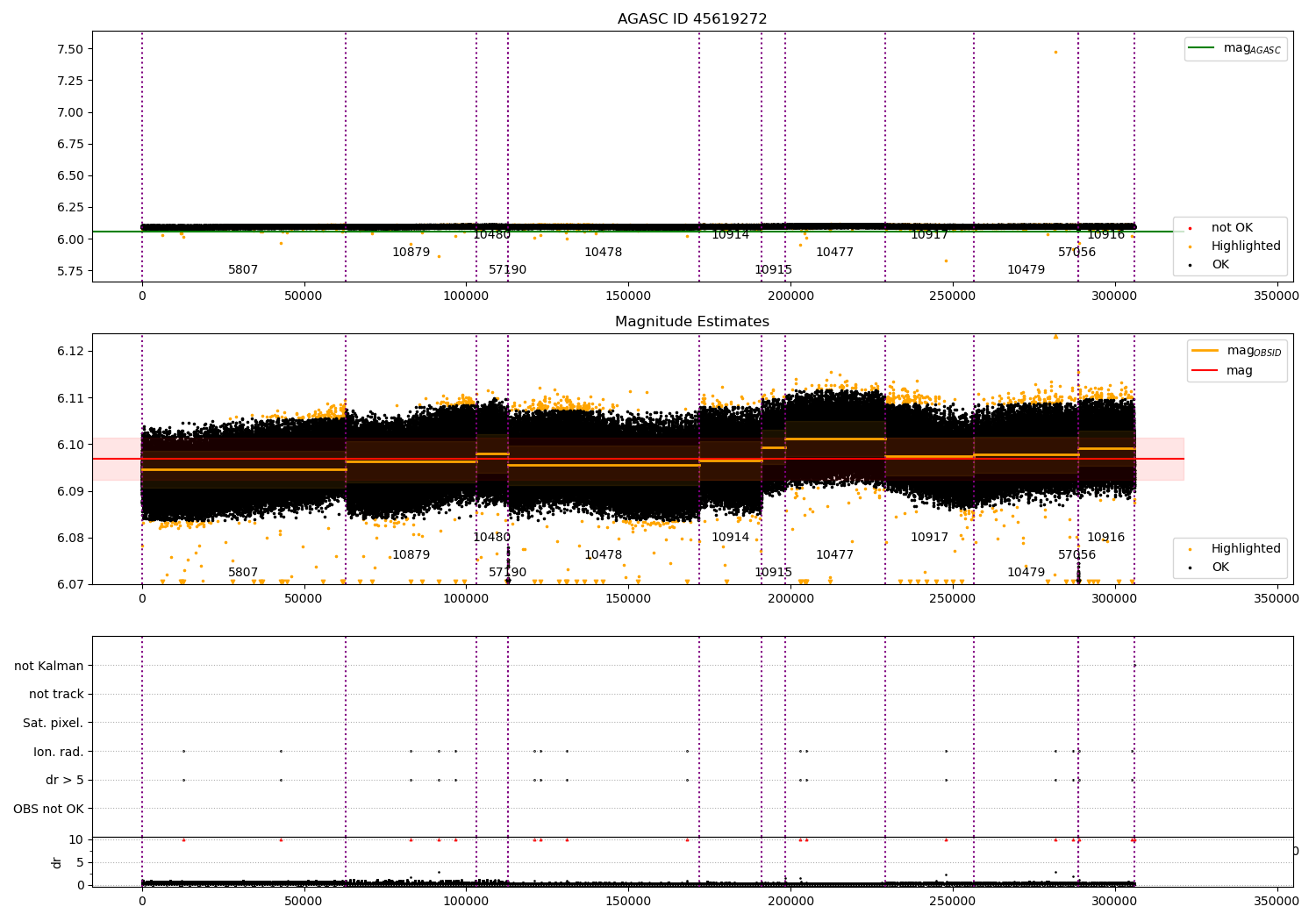Click obsid label 10917 in Magnitude Estimates plot
1316x921 pixels.
click(x=929, y=537)
